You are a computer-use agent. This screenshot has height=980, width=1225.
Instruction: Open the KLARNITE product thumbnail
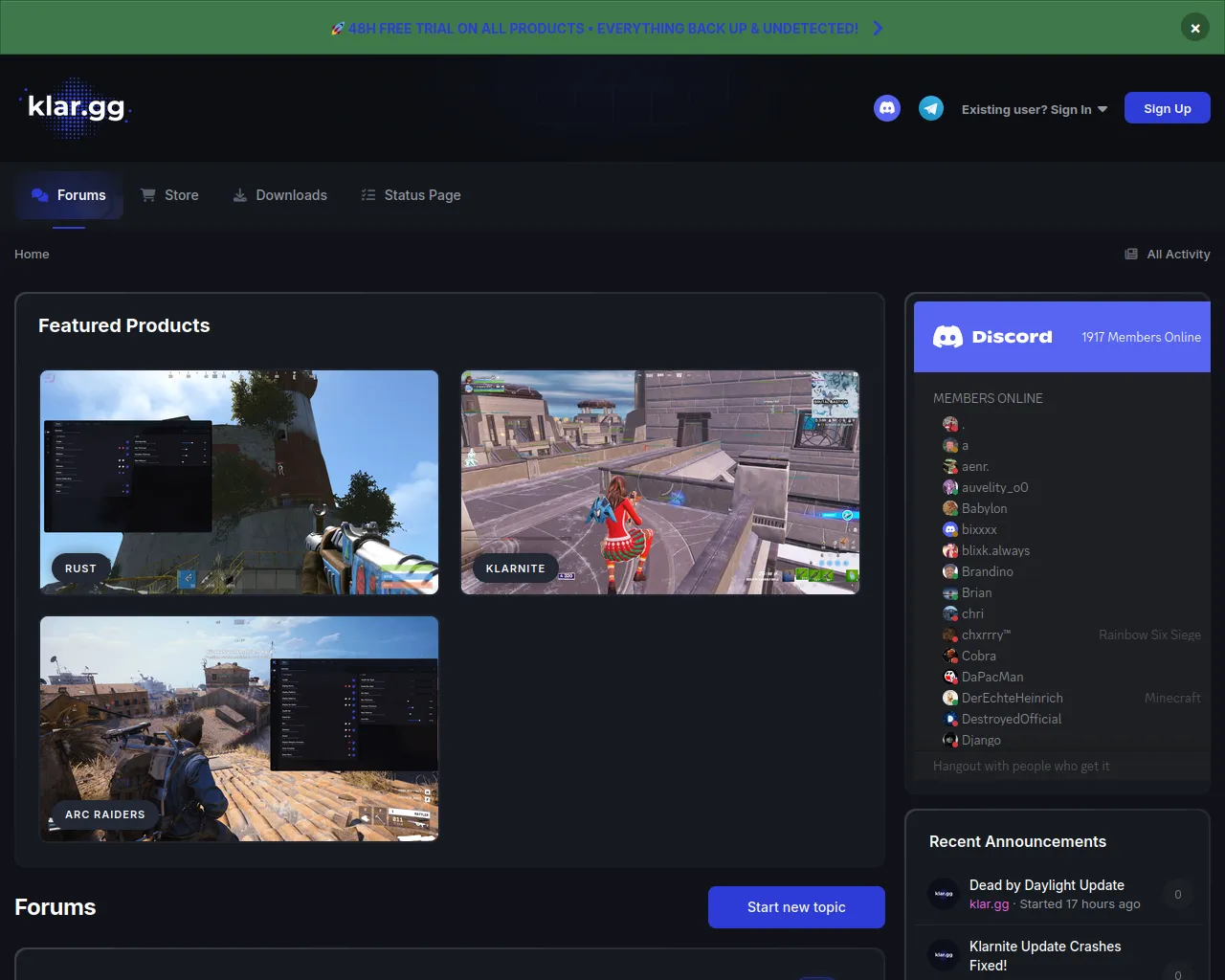660,482
